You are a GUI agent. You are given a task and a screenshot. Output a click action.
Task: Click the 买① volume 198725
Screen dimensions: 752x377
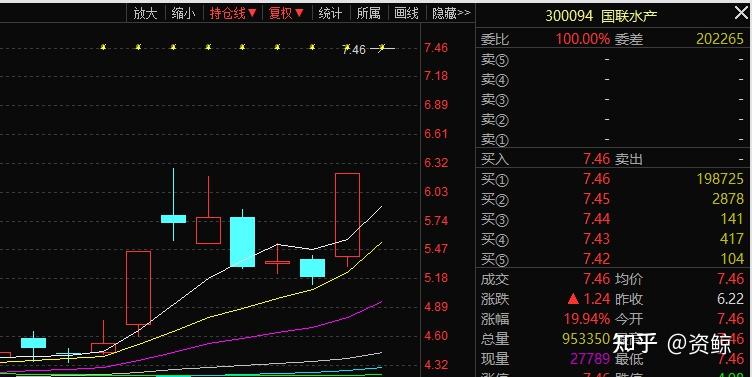pos(720,179)
